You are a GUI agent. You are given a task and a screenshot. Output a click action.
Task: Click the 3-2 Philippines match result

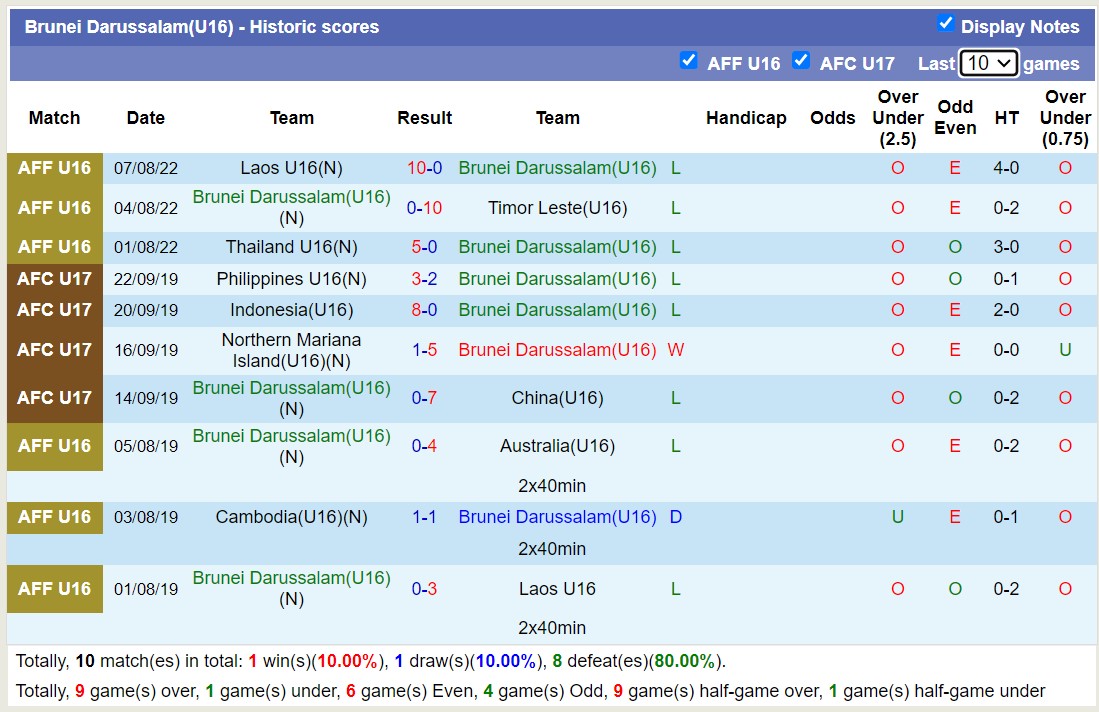(424, 279)
